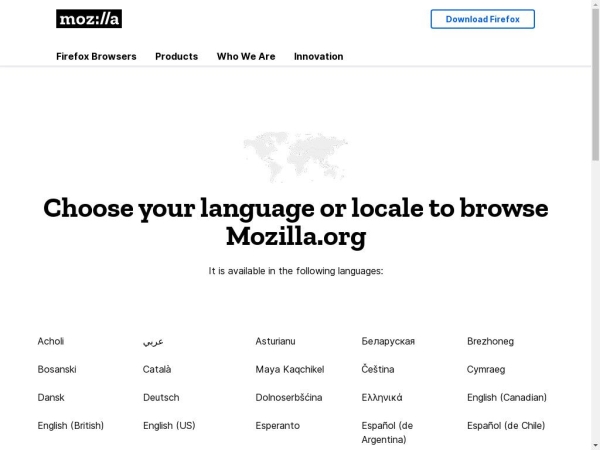Select the Acholi language
The height and width of the screenshot is (450, 600).
coord(51,341)
